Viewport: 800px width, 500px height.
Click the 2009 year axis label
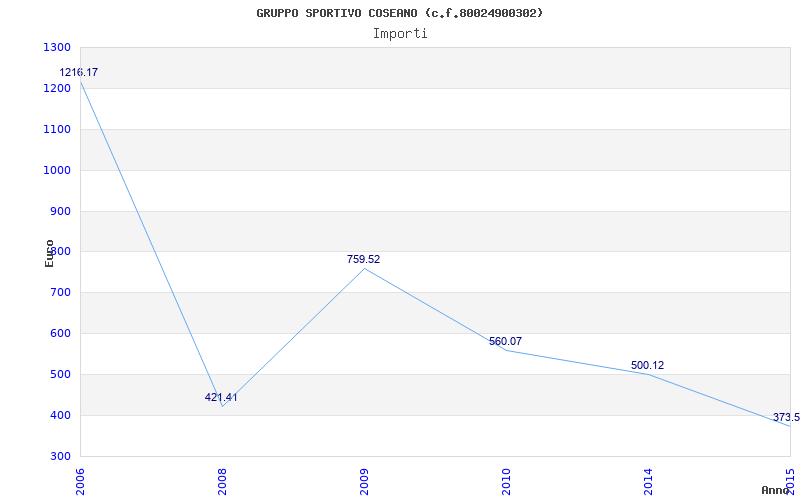pos(364,482)
